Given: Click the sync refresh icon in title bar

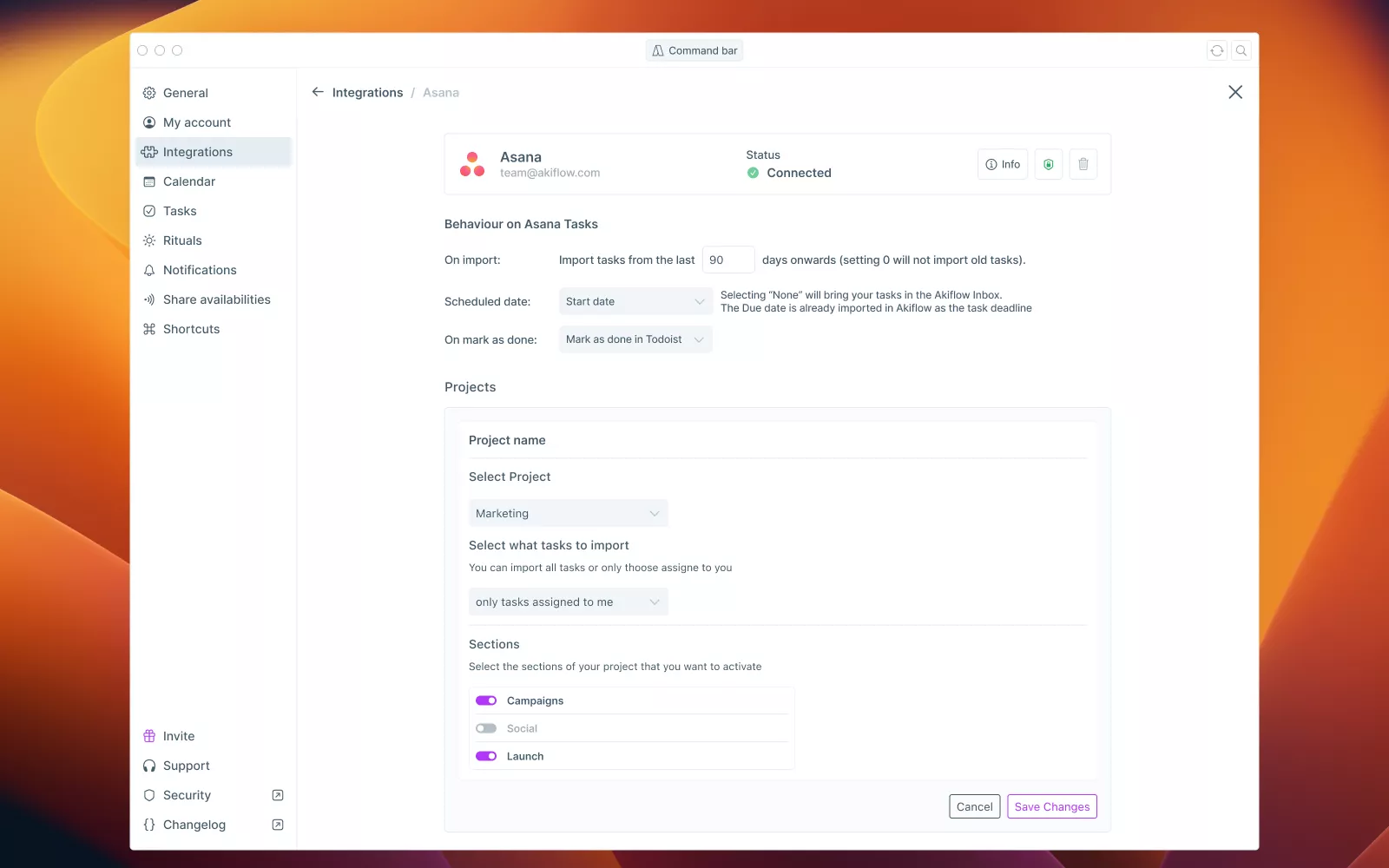Looking at the screenshot, I should pyautogui.click(x=1217, y=50).
